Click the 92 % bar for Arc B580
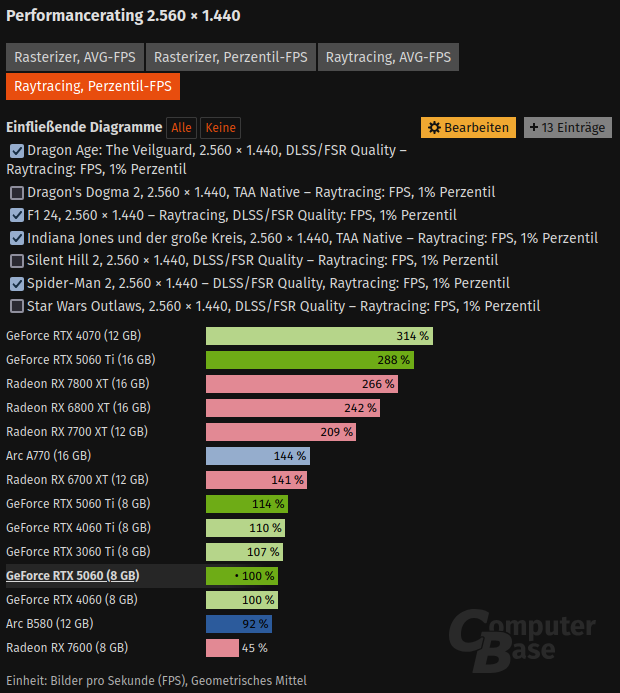This screenshot has width=620, height=693. (239, 624)
